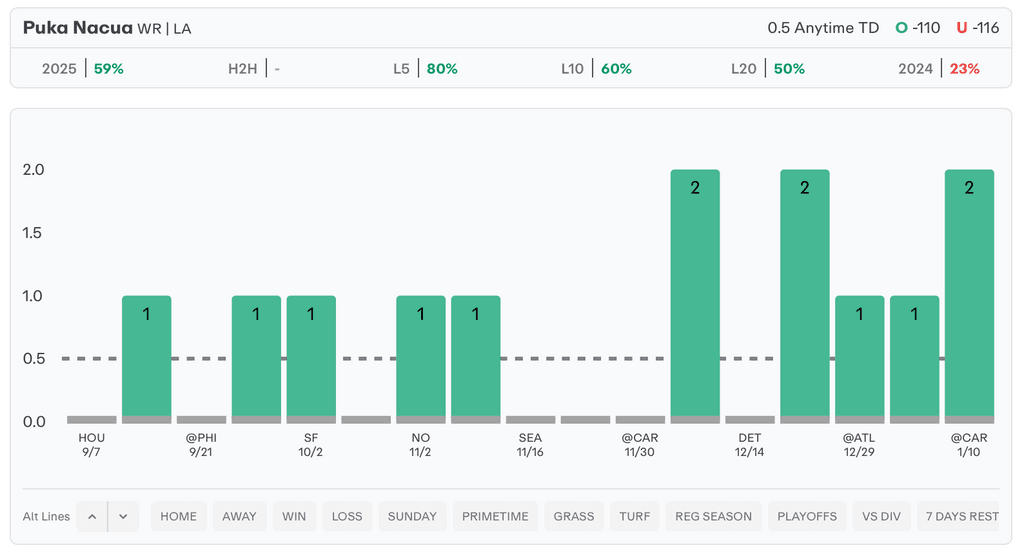Show only REG SEASON games
Image resolution: width=1024 pixels, height=556 pixels.
point(713,516)
